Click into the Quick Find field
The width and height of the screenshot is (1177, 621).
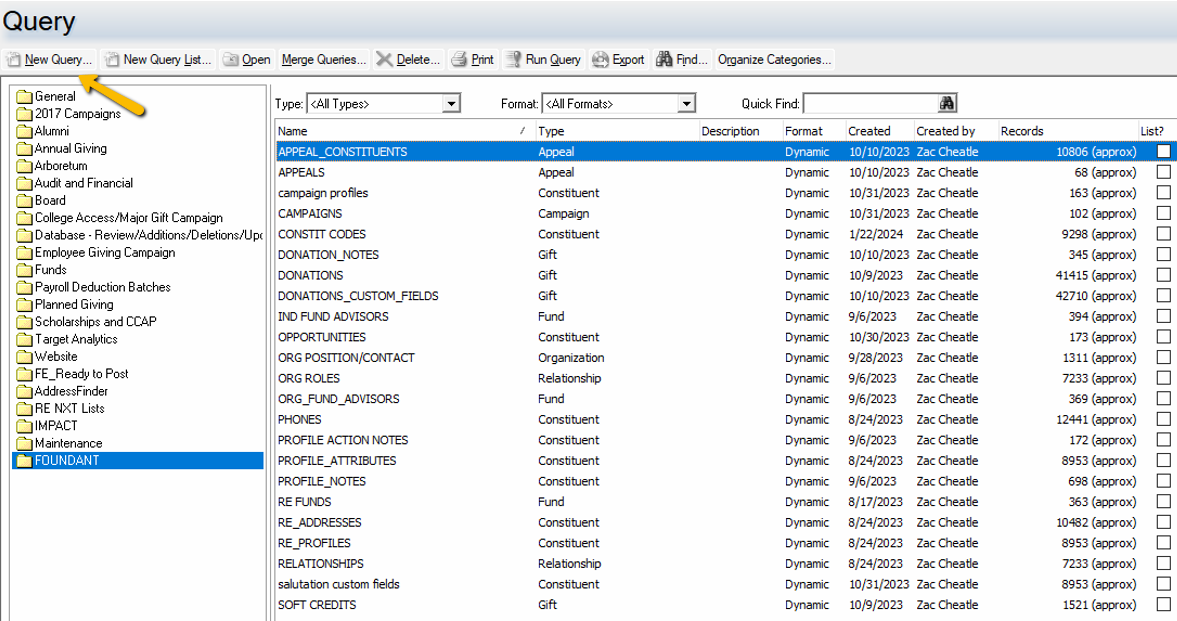point(869,104)
